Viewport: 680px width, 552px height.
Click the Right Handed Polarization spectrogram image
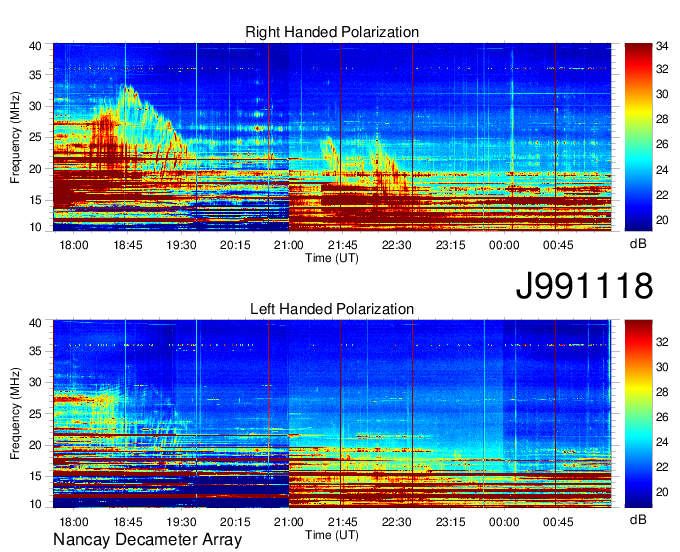click(x=332, y=137)
